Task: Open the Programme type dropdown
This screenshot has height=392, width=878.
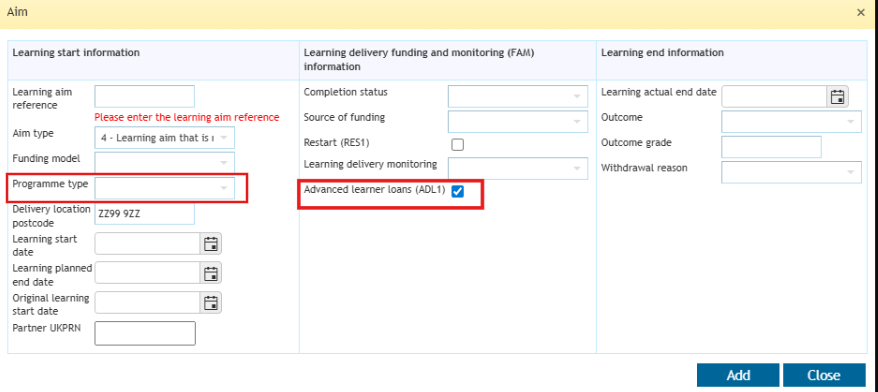Action: [x=165, y=188]
